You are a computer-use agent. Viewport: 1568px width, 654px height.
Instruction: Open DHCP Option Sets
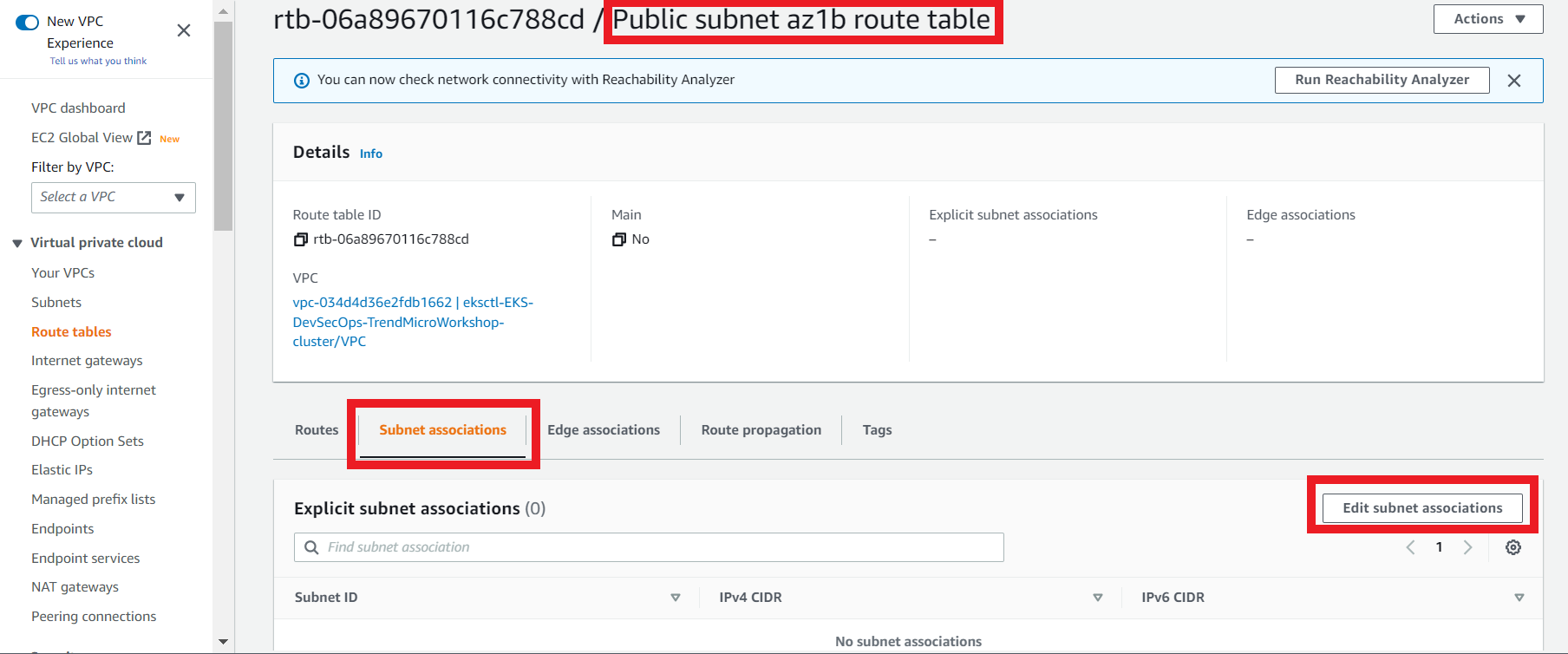88,441
